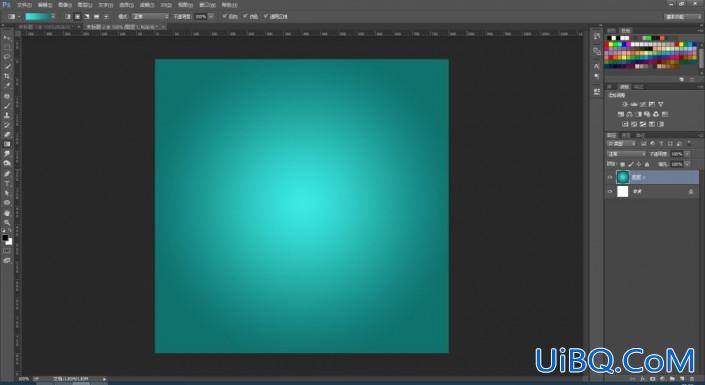Select the Clone Stamp tool
Screen dimensions: 705x385
[7, 116]
